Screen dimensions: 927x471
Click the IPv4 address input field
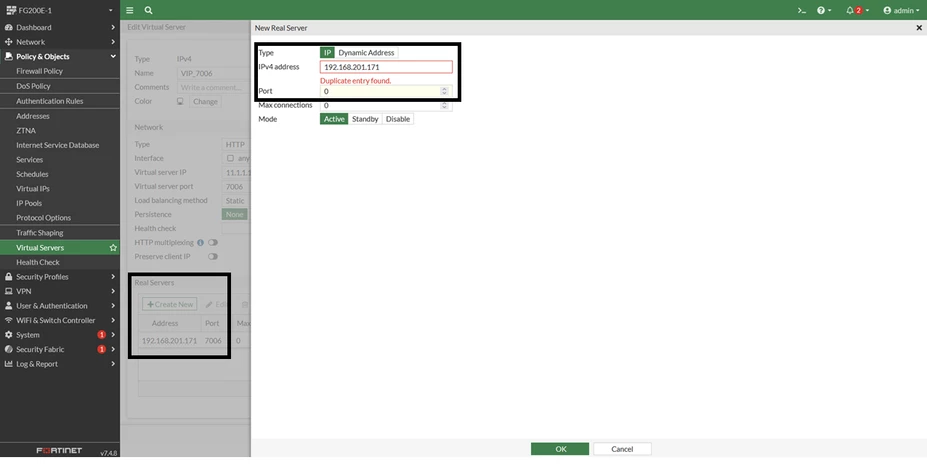[386, 67]
